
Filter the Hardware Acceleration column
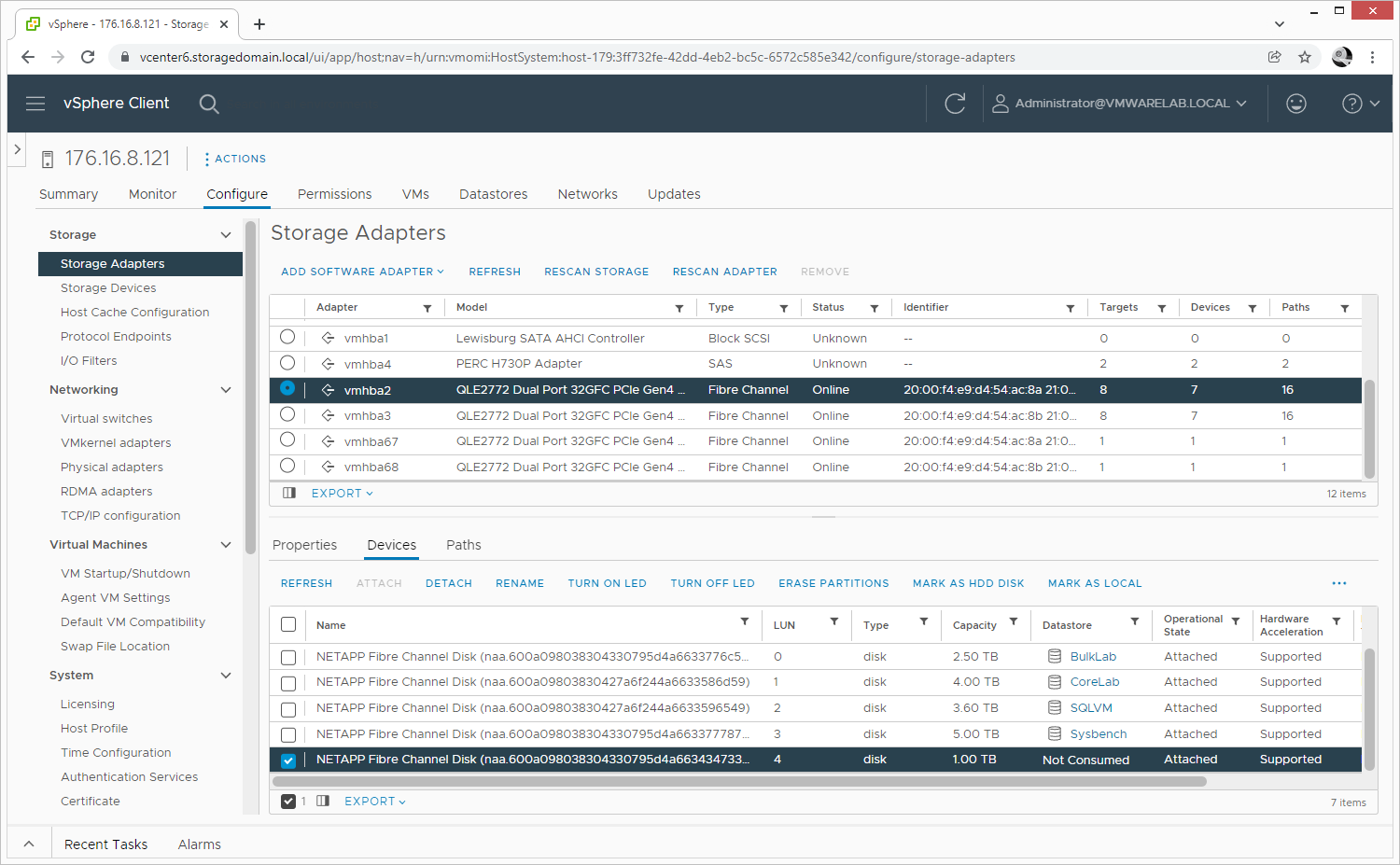click(1337, 621)
